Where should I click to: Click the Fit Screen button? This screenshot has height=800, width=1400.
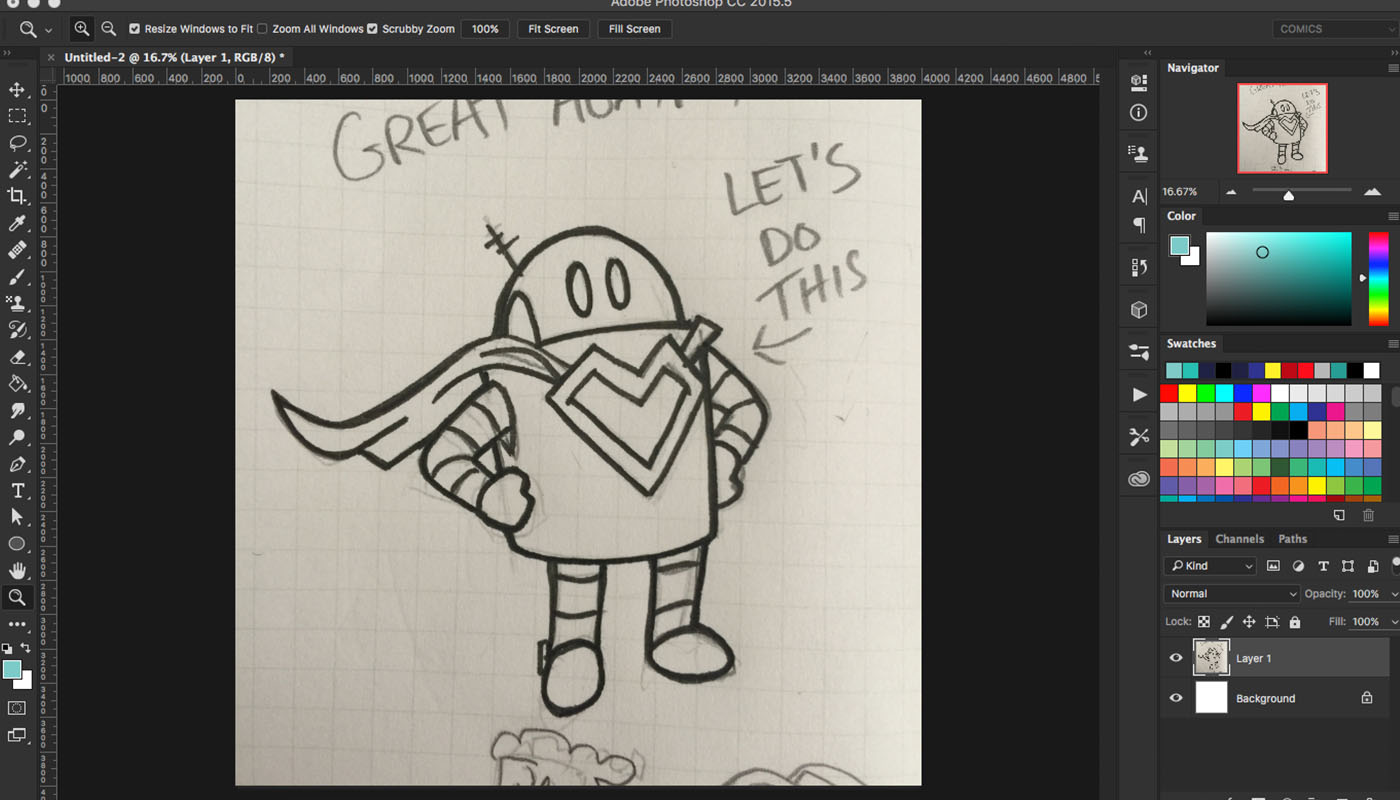(553, 29)
